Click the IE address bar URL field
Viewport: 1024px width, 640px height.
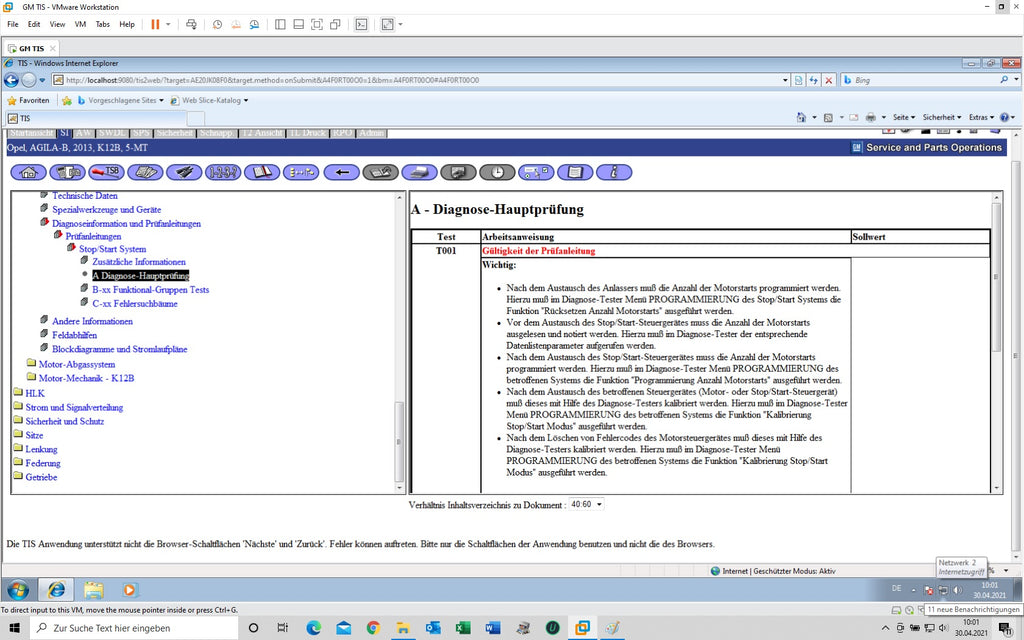[418, 80]
